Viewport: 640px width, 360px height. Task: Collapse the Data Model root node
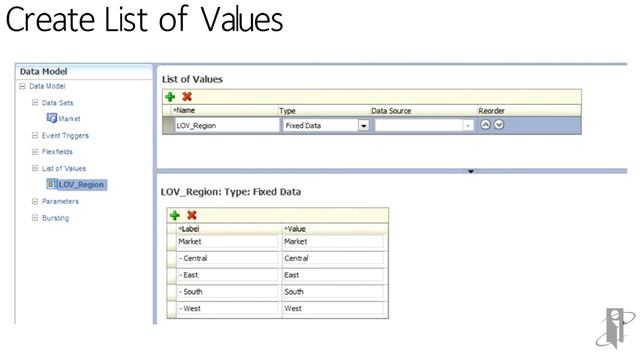tap(22, 86)
